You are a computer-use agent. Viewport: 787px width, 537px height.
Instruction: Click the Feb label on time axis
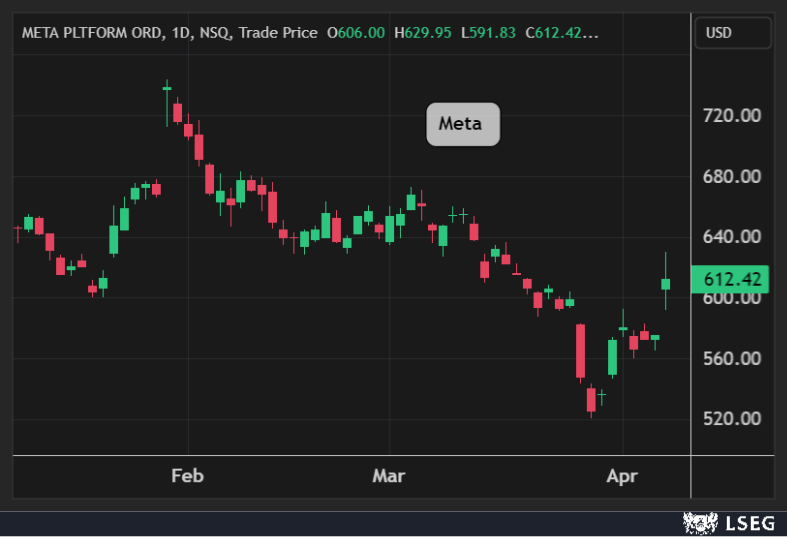pos(187,476)
